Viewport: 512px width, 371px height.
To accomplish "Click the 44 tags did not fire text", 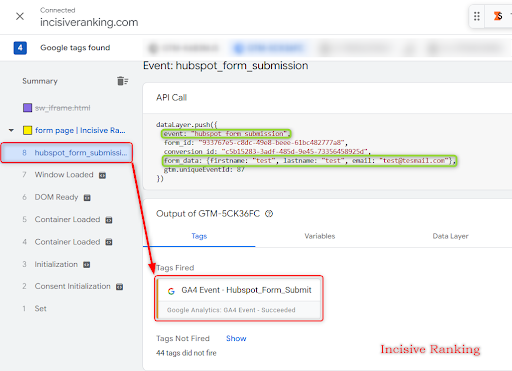I will point(186,353).
